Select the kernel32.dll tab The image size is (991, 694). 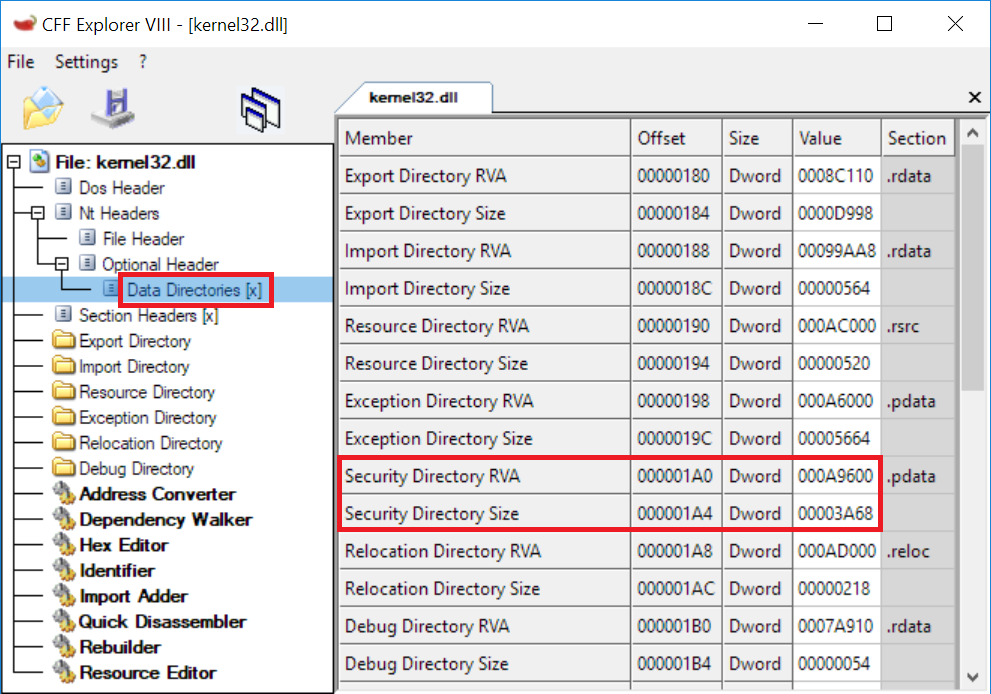[414, 97]
